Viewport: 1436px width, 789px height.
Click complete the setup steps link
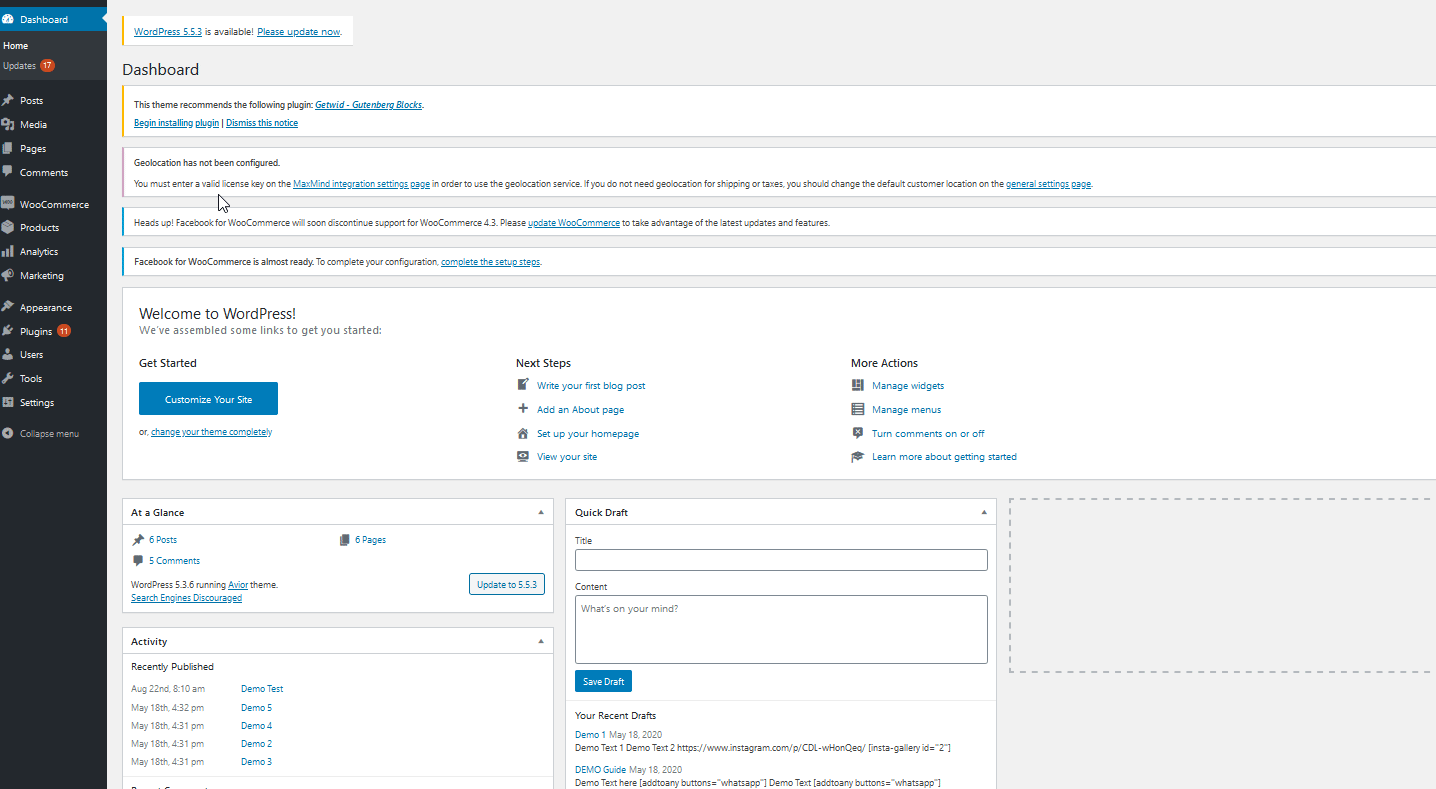(491, 262)
